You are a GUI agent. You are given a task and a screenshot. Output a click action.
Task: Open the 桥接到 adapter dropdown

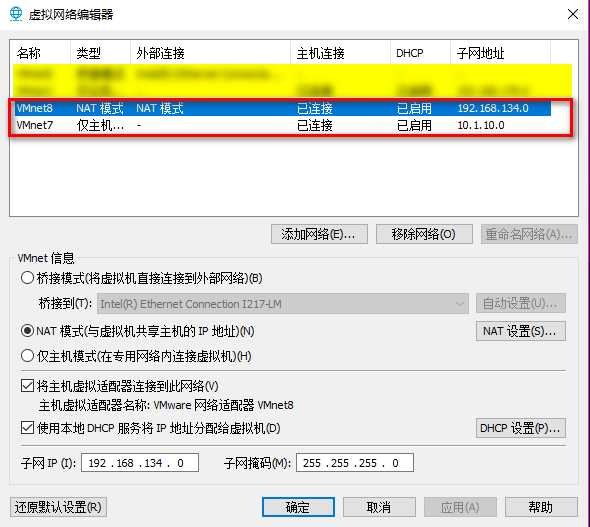click(x=283, y=304)
